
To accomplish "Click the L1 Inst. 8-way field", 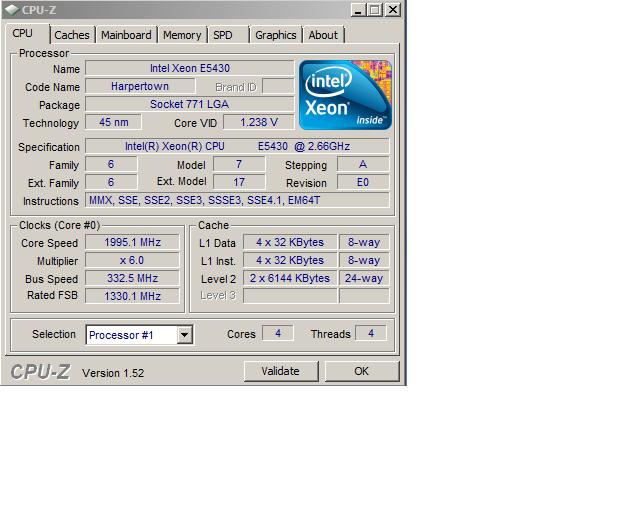I will (364, 260).
